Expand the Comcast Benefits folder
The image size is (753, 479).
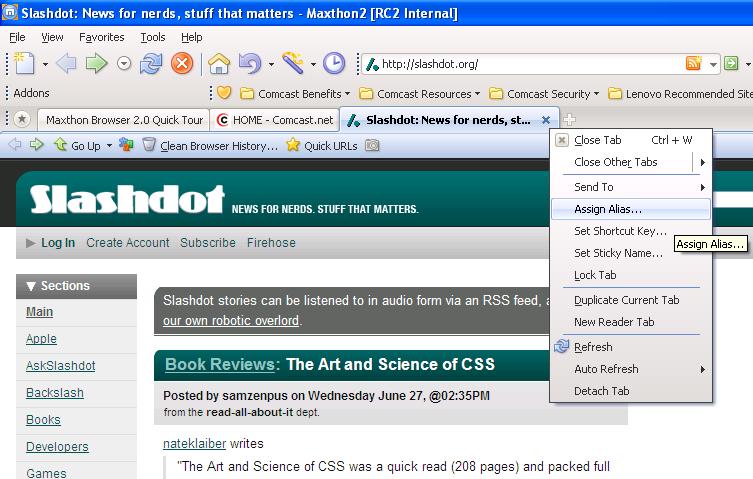(295, 94)
